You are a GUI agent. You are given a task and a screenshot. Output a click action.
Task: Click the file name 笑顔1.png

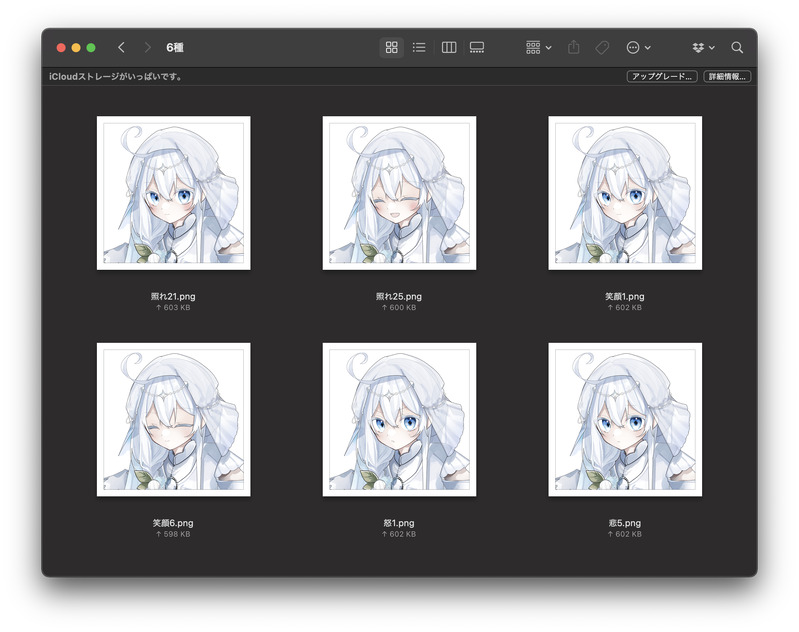625,296
